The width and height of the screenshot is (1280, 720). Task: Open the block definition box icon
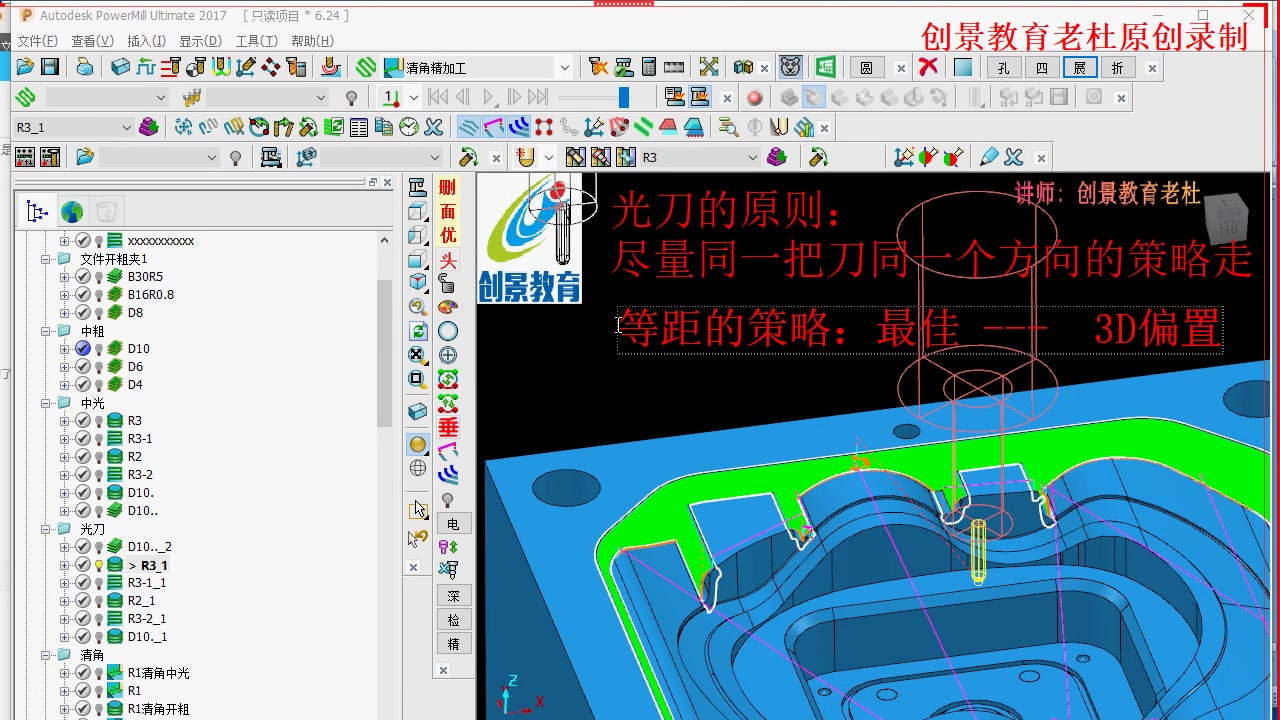click(x=121, y=67)
